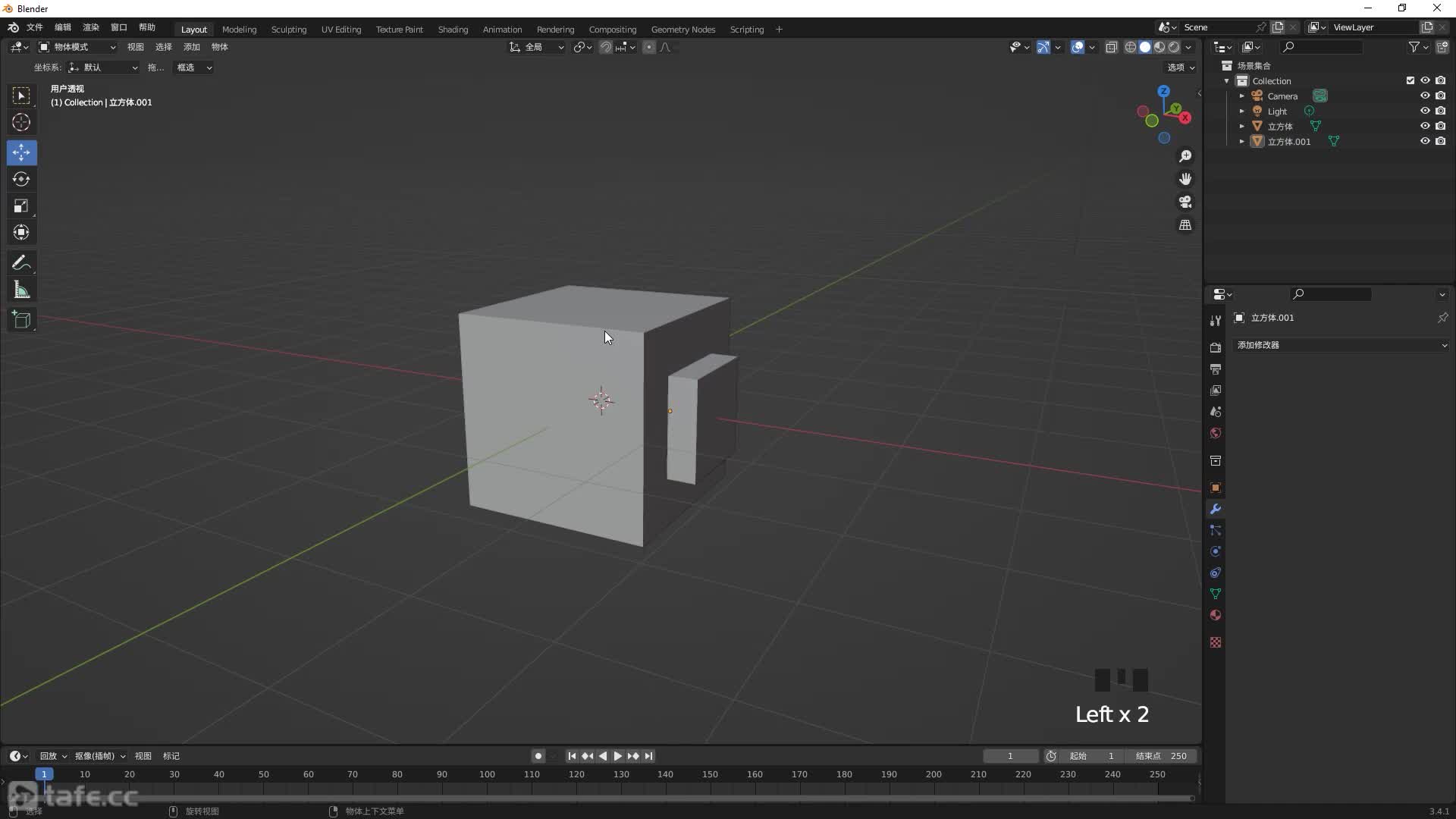1456x819 pixels.
Task: Open Object Data mesh properties tab
Action: click(1216, 594)
